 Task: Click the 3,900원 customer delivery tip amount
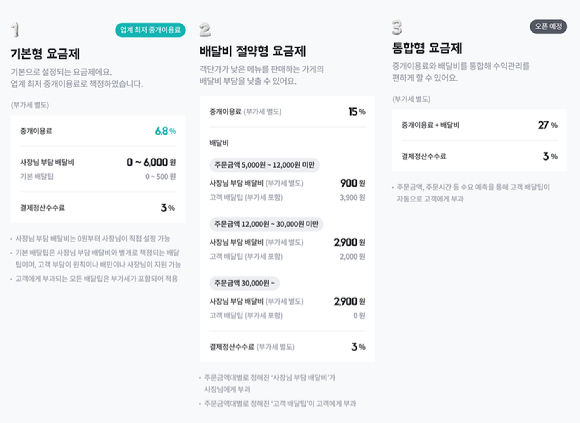353,198
